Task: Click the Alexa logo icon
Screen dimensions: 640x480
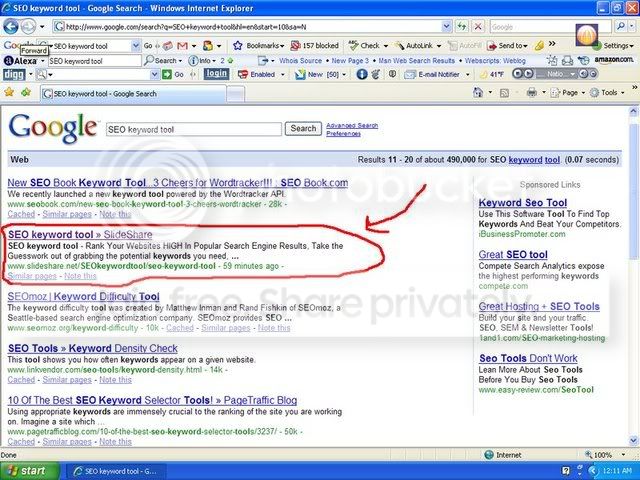Action: pos(20,61)
